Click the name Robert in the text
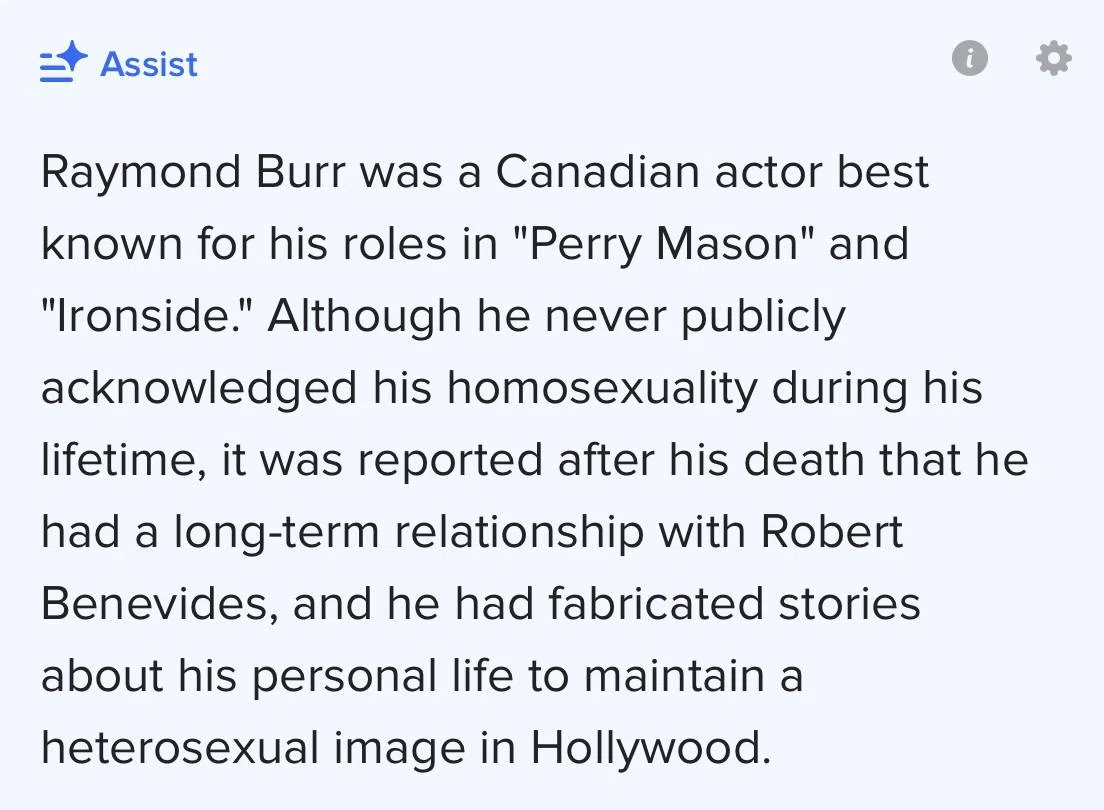This screenshot has width=1104, height=810. pos(832,531)
